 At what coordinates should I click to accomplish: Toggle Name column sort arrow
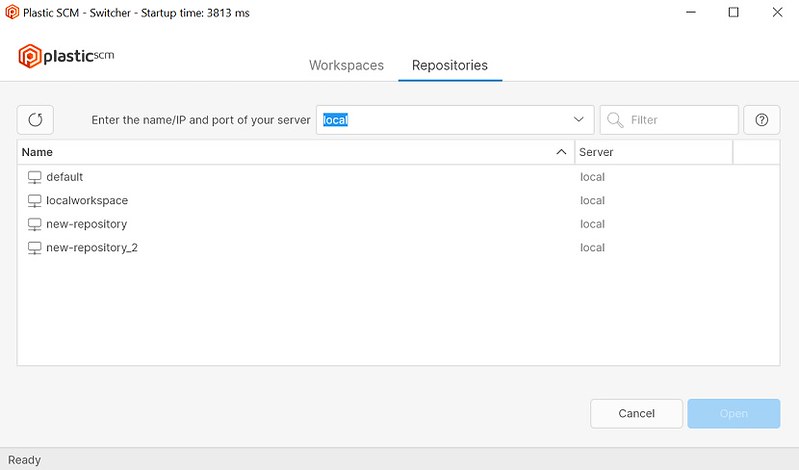pyautogui.click(x=561, y=152)
